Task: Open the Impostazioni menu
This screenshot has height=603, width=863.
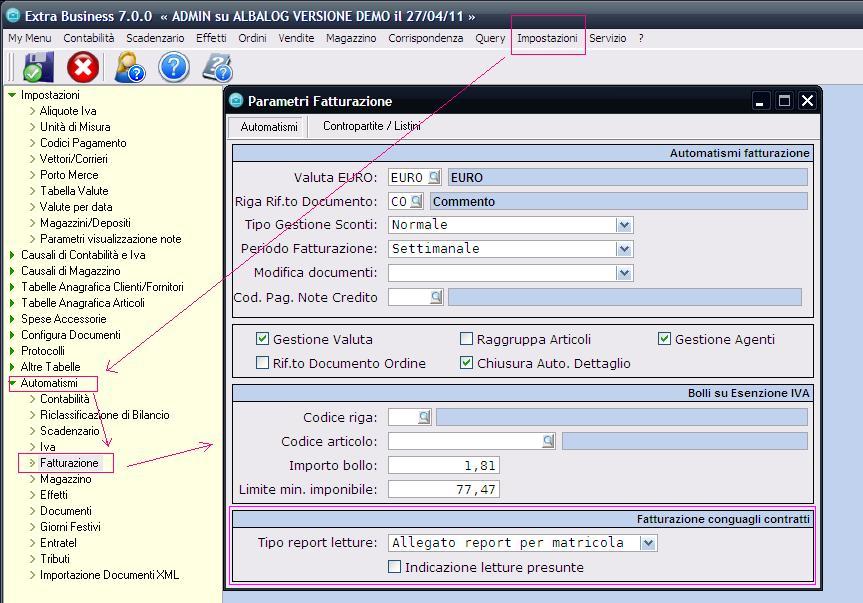Action: click(547, 38)
